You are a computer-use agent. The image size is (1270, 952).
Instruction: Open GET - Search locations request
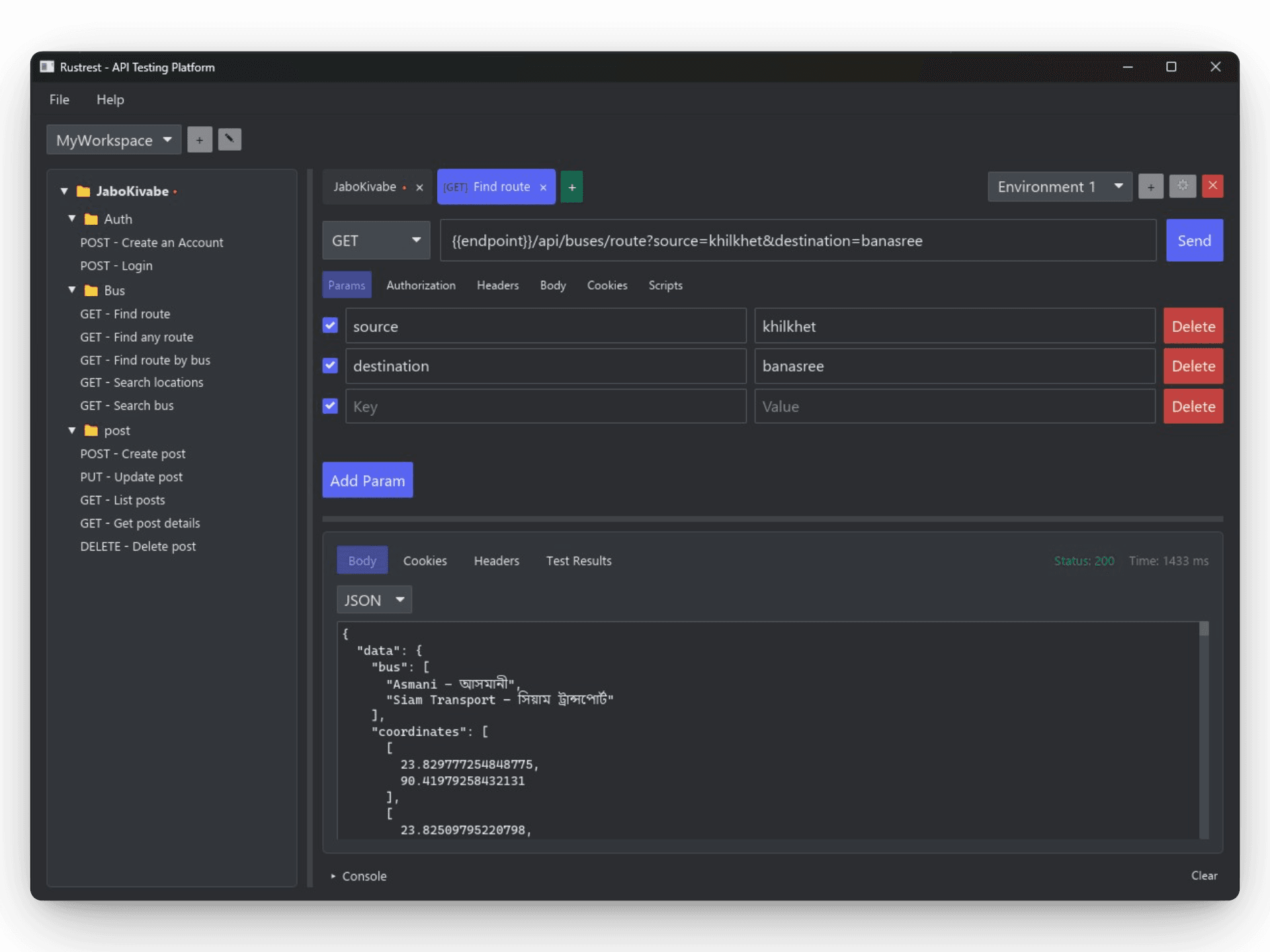pos(142,383)
